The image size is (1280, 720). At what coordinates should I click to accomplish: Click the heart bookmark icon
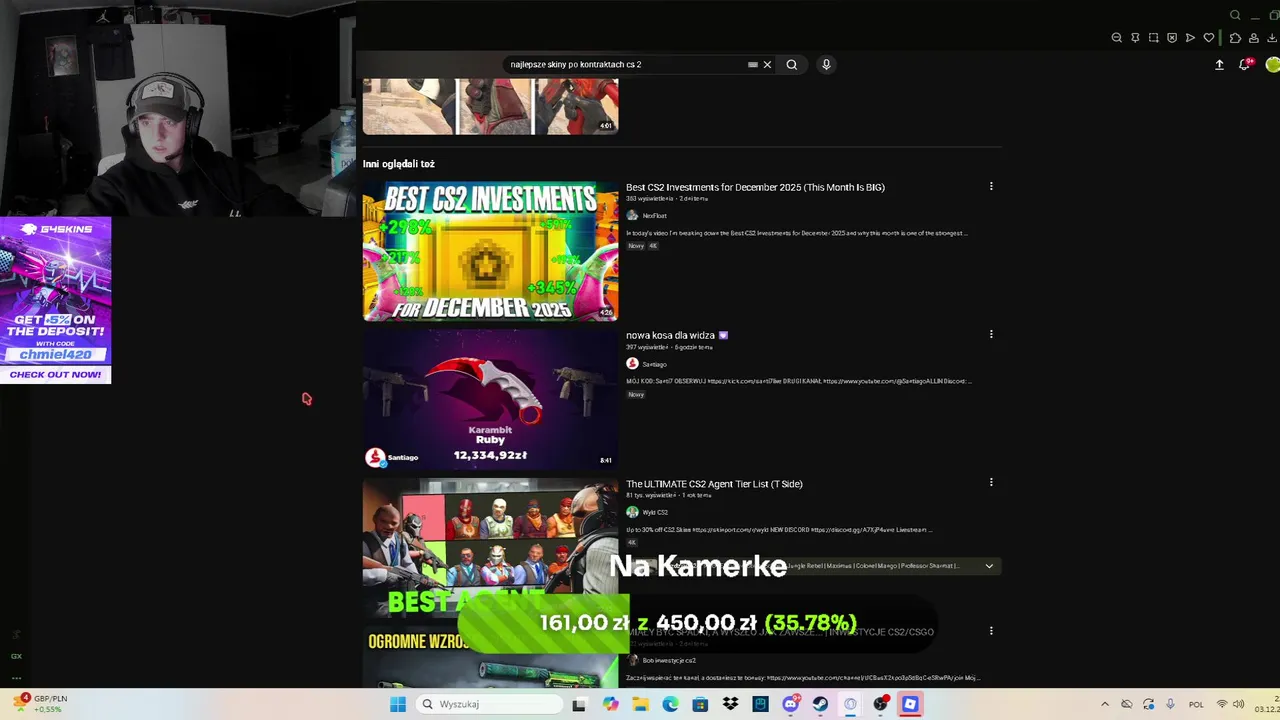click(1209, 38)
